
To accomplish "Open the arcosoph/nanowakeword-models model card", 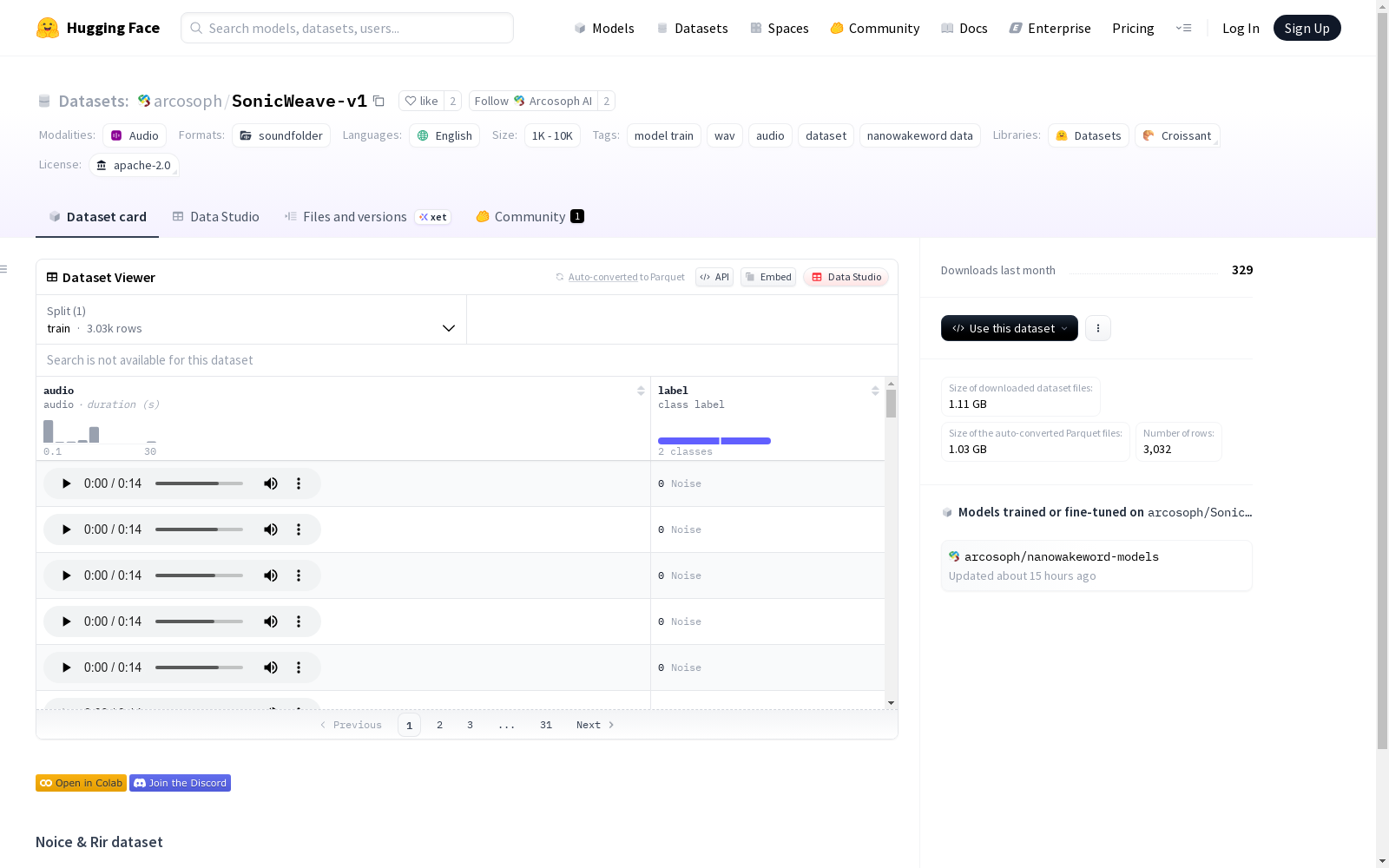I will click(x=1096, y=565).
